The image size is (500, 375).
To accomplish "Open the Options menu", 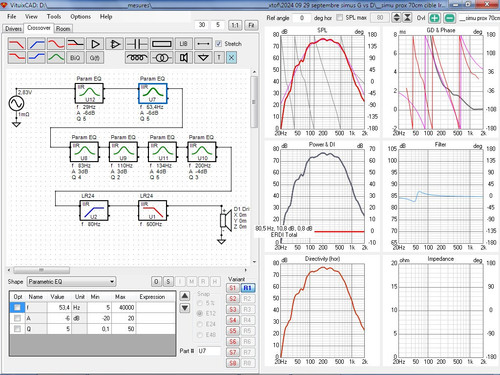I will point(80,16).
